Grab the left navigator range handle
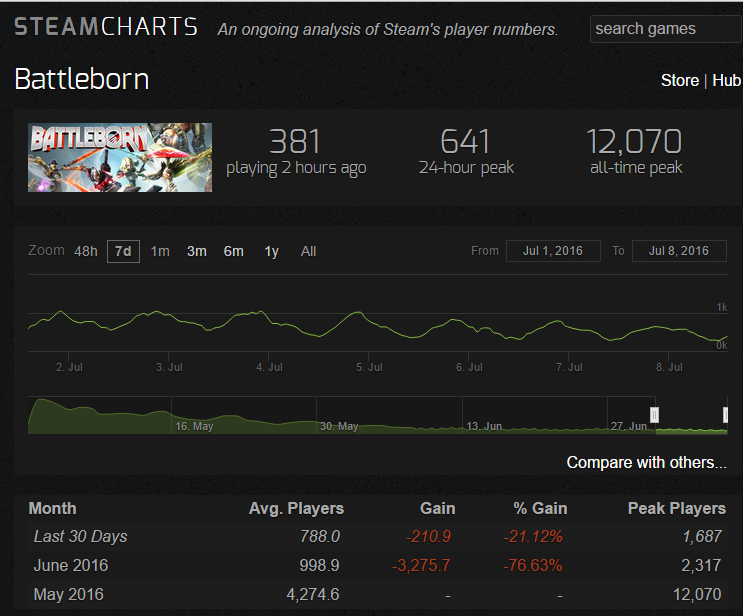 point(654,415)
